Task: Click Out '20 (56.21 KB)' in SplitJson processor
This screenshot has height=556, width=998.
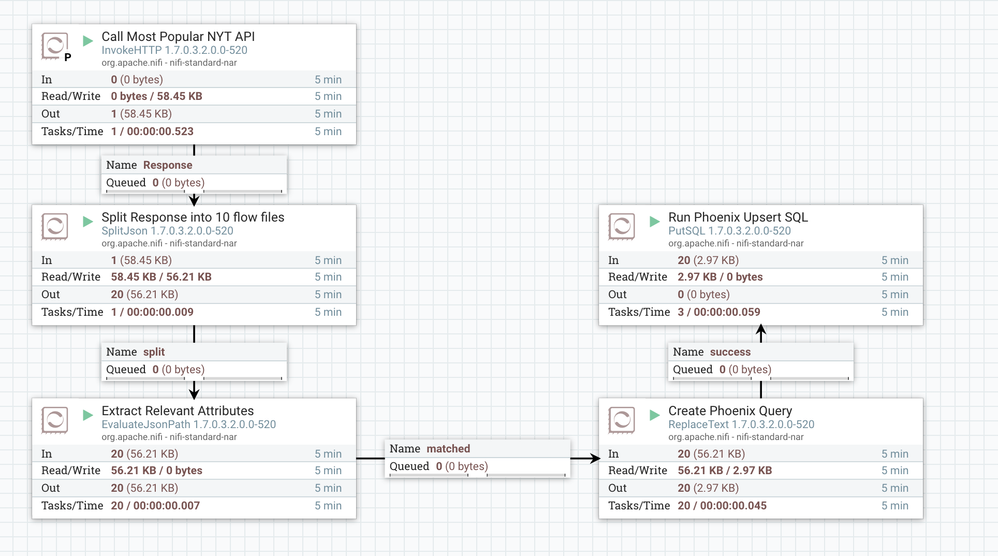Action: (x=144, y=295)
